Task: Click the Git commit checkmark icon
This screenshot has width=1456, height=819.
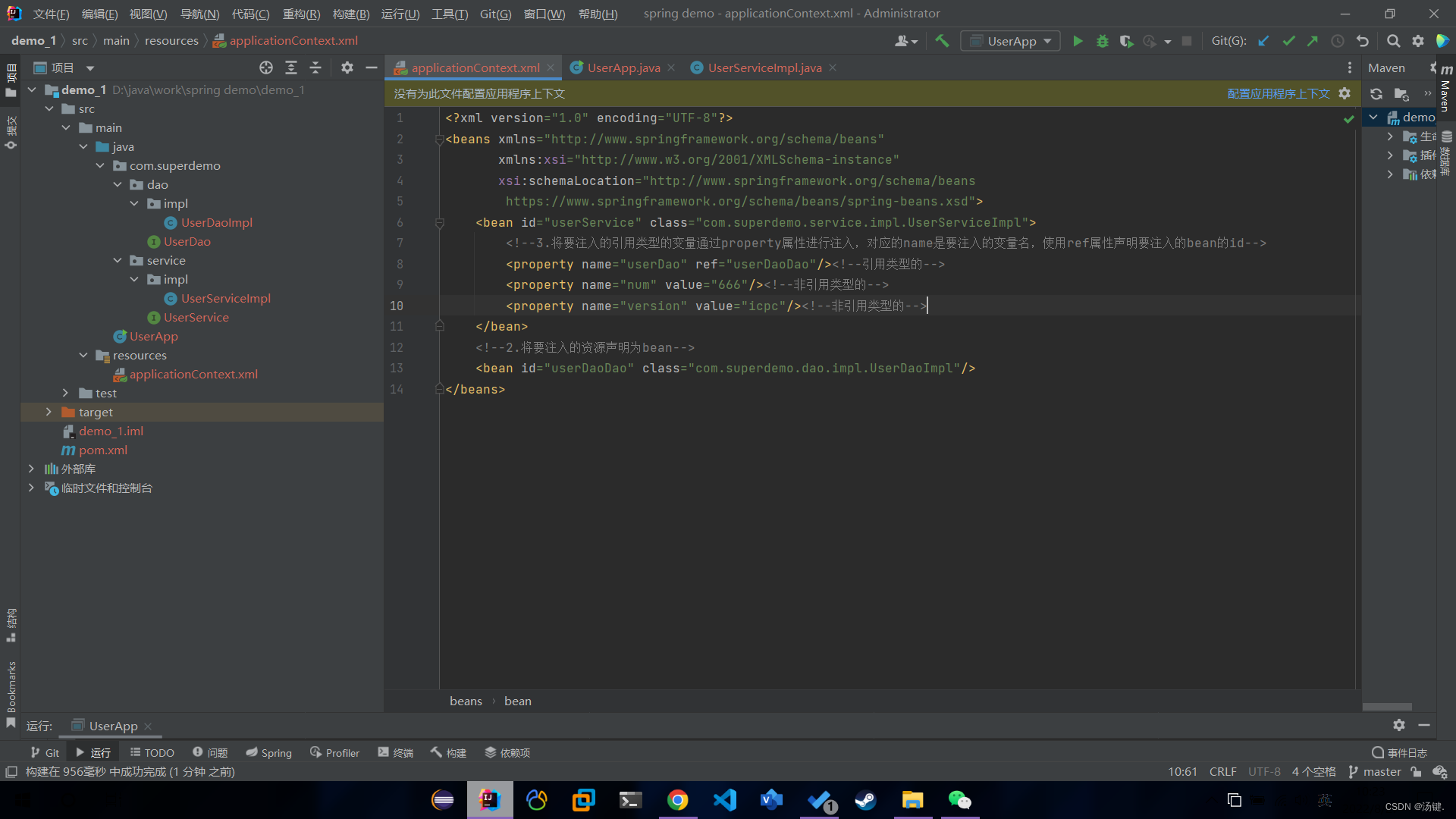Action: [1288, 41]
